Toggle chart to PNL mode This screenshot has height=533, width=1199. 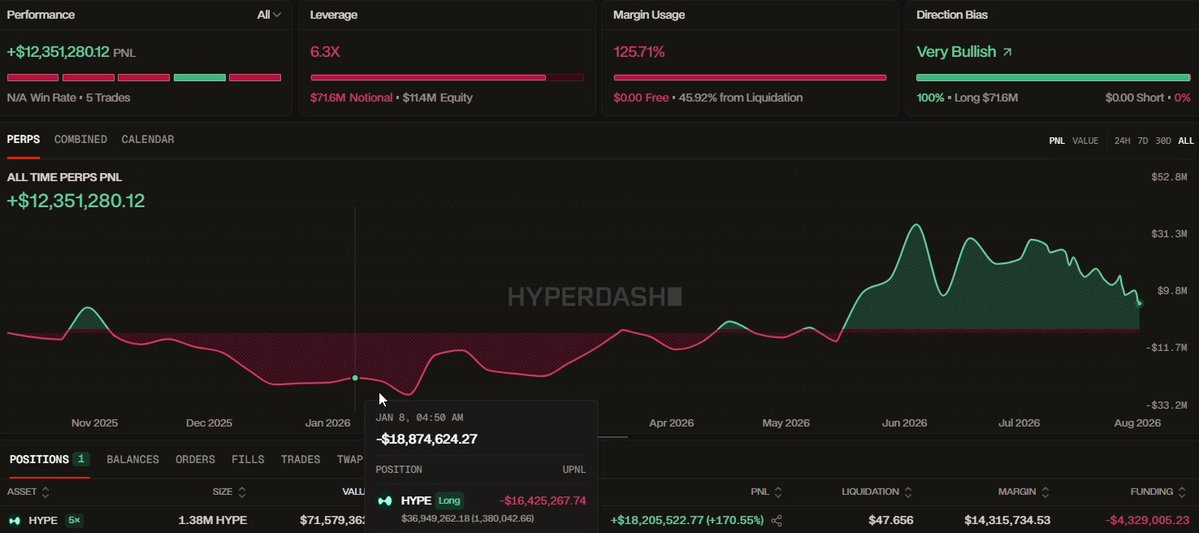coord(1057,141)
